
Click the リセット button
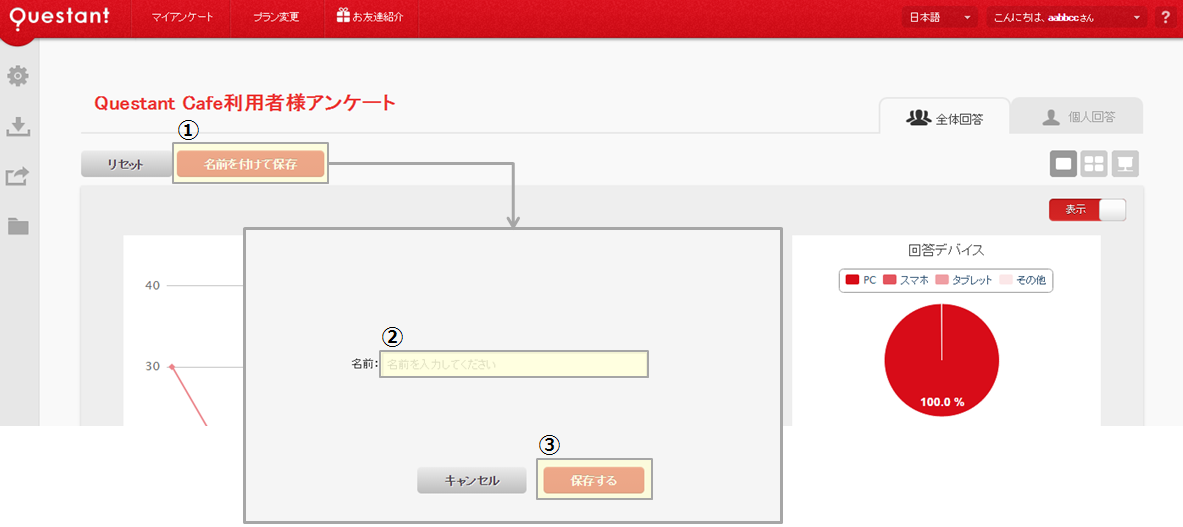point(126,164)
